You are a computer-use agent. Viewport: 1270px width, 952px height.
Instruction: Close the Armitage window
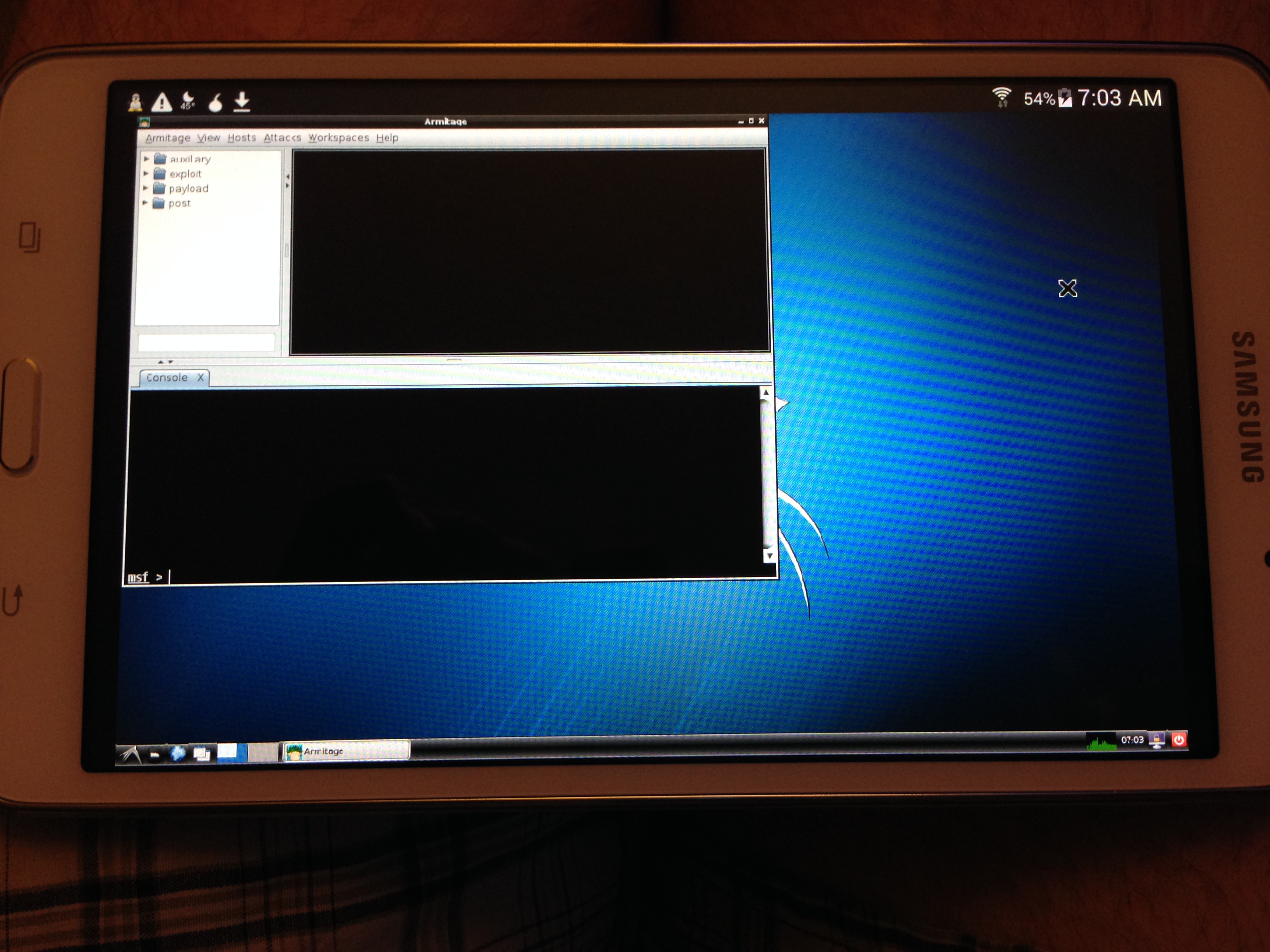pyautogui.click(x=761, y=121)
